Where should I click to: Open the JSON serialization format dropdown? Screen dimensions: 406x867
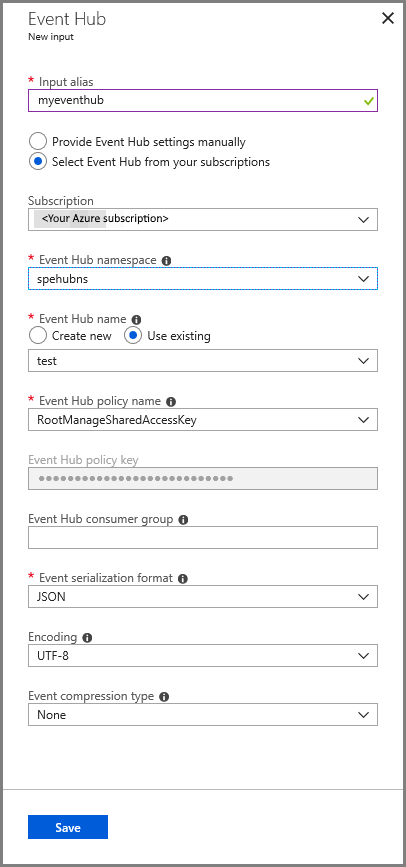click(x=202, y=597)
